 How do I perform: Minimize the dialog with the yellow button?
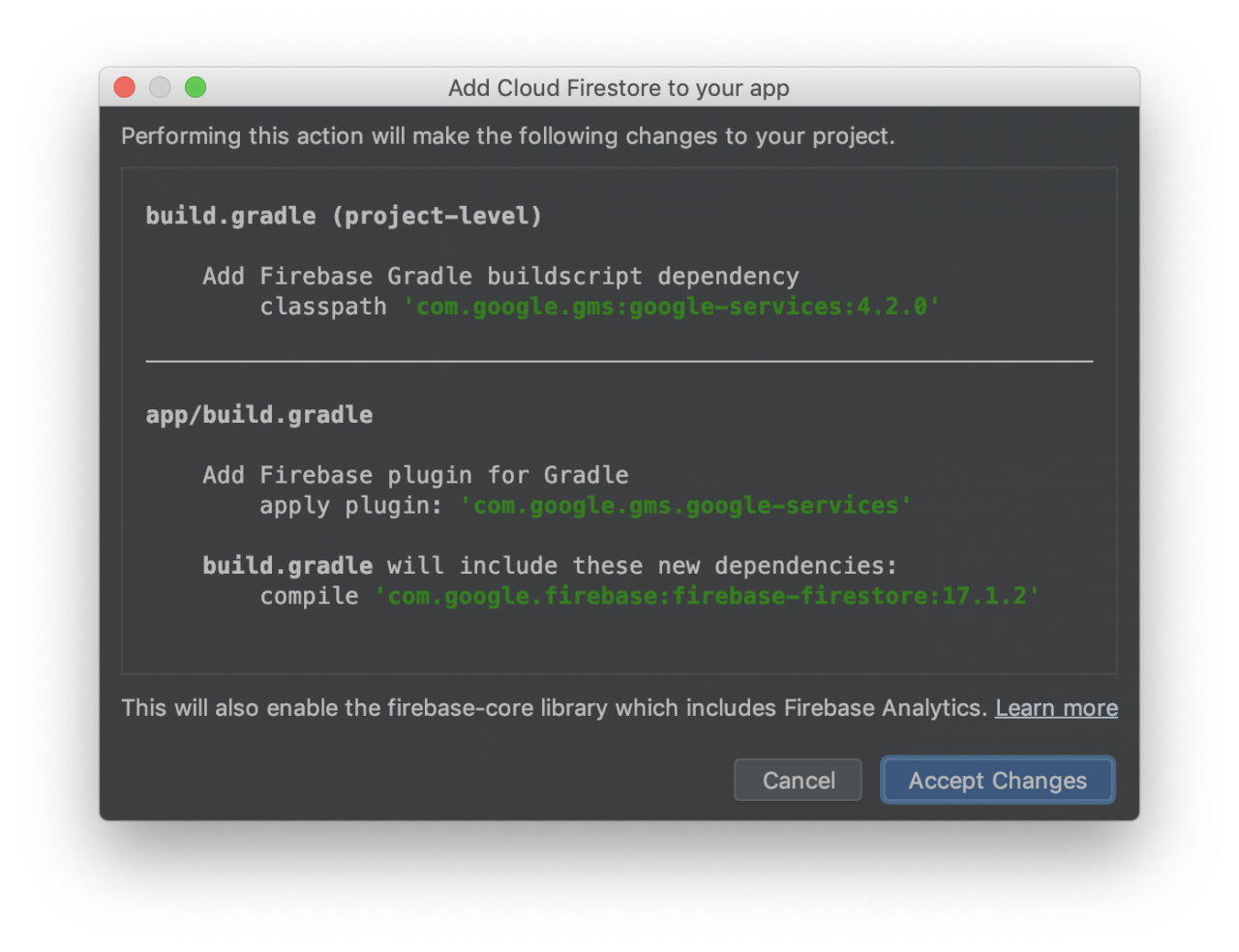(160, 87)
